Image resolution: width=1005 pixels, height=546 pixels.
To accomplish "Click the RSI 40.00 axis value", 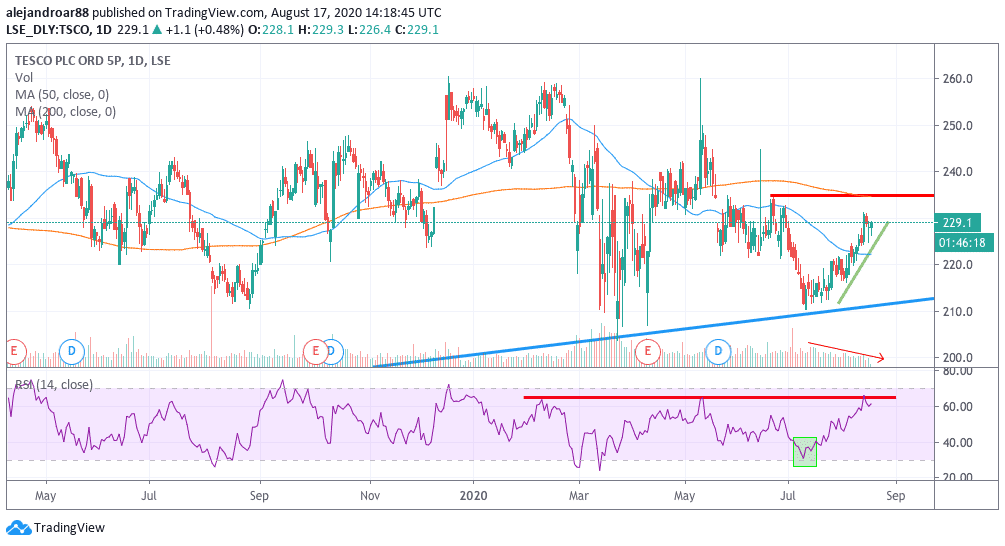I will click(957, 442).
